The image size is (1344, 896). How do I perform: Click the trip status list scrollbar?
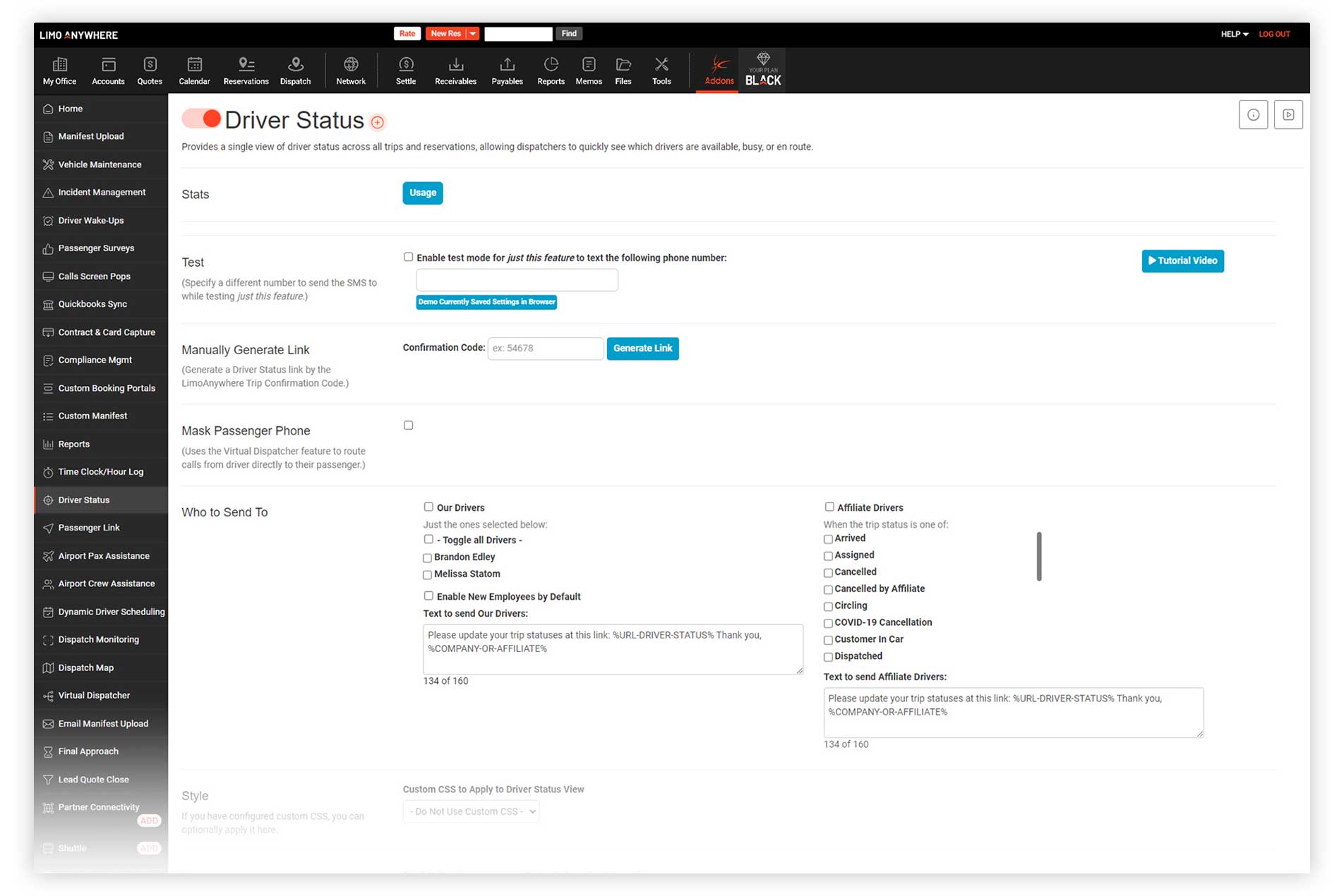point(1039,557)
